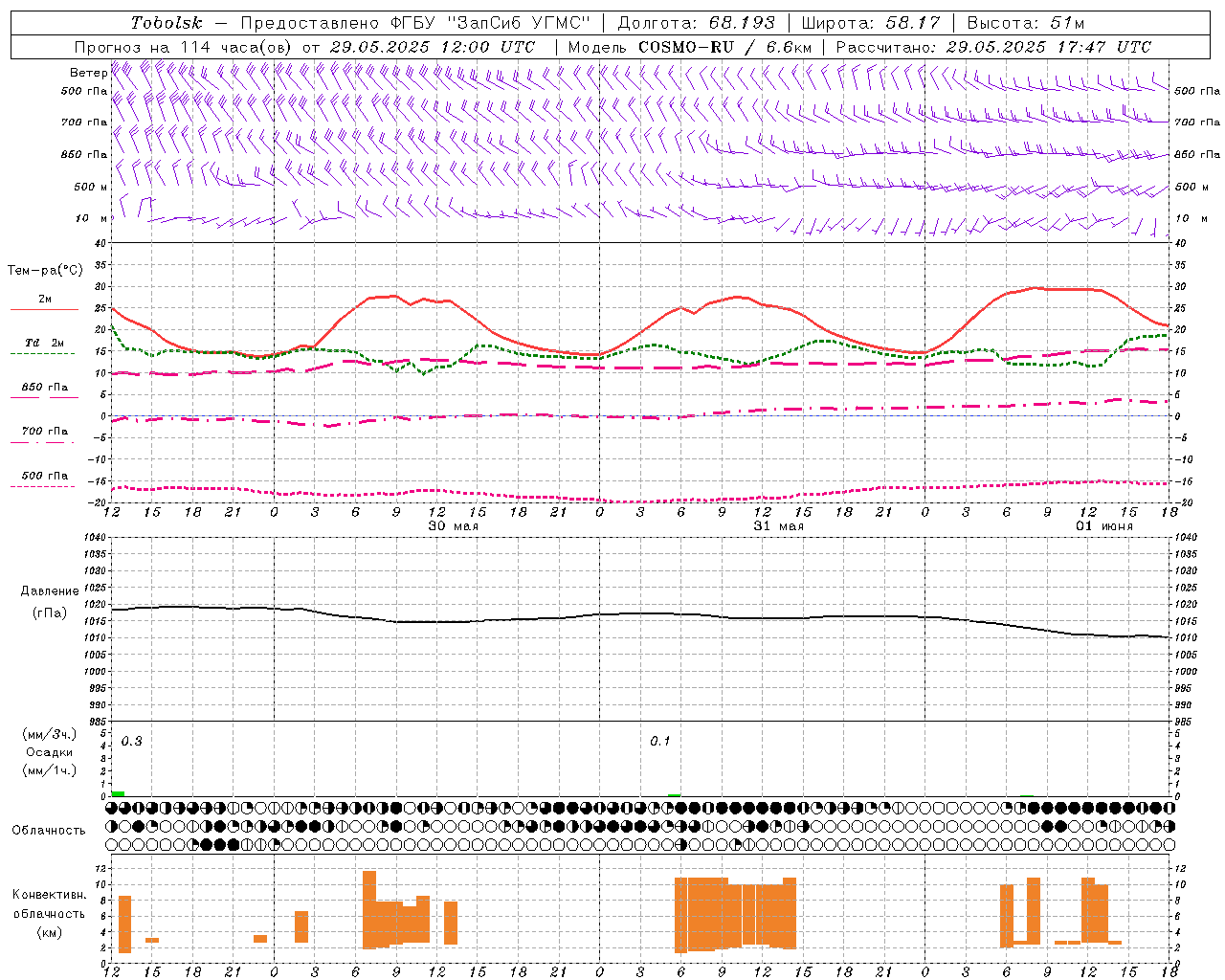The height and width of the screenshot is (980, 1225).
Task: Click the red solid line sample under "2м" legend
Action: 44,310
